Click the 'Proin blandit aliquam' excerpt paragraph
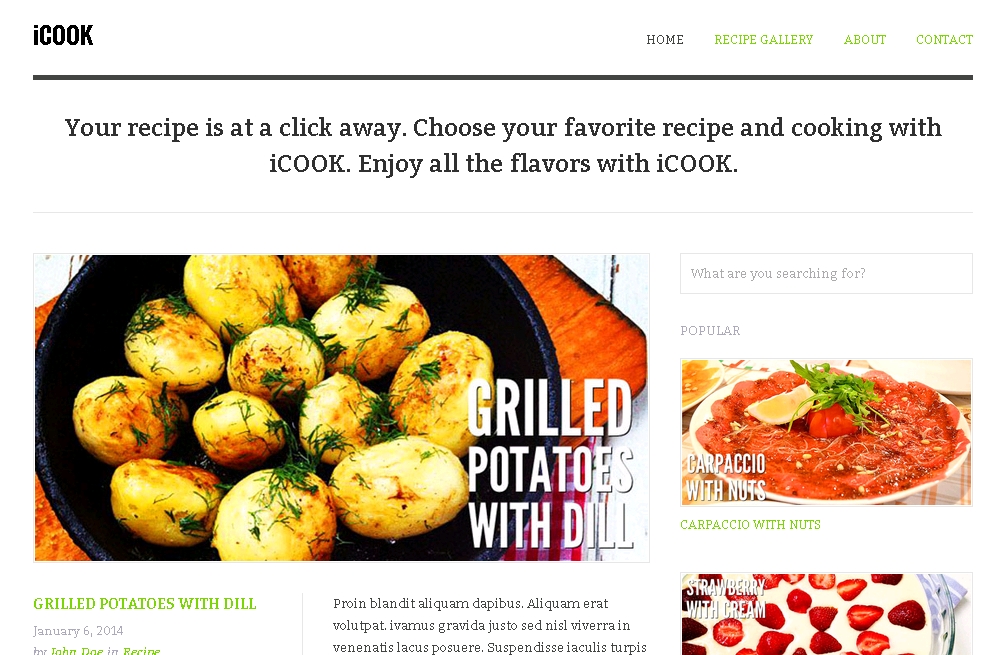Screen dimensions: 1006x655 pos(490,625)
